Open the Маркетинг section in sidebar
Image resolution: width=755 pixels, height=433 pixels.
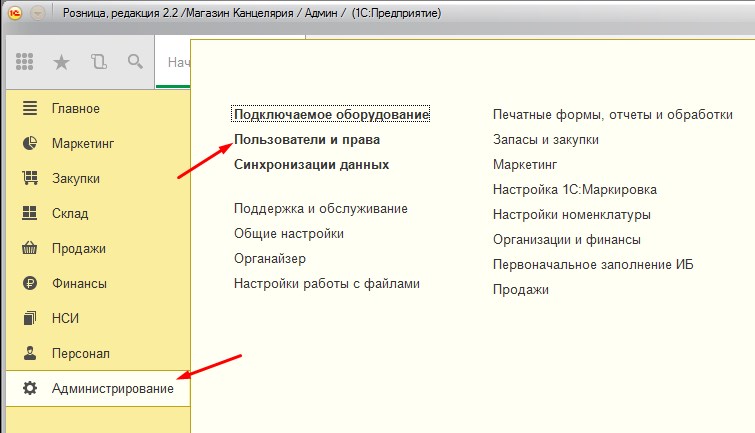point(98,144)
